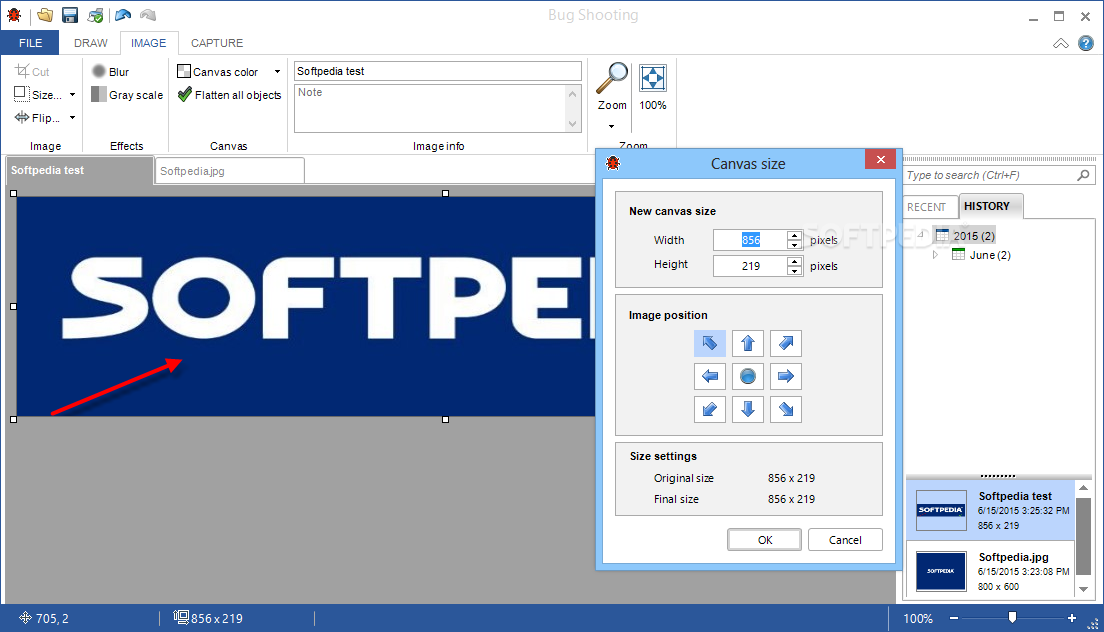Undo with the blue arrow icon
1104x632 pixels.
coord(123,15)
